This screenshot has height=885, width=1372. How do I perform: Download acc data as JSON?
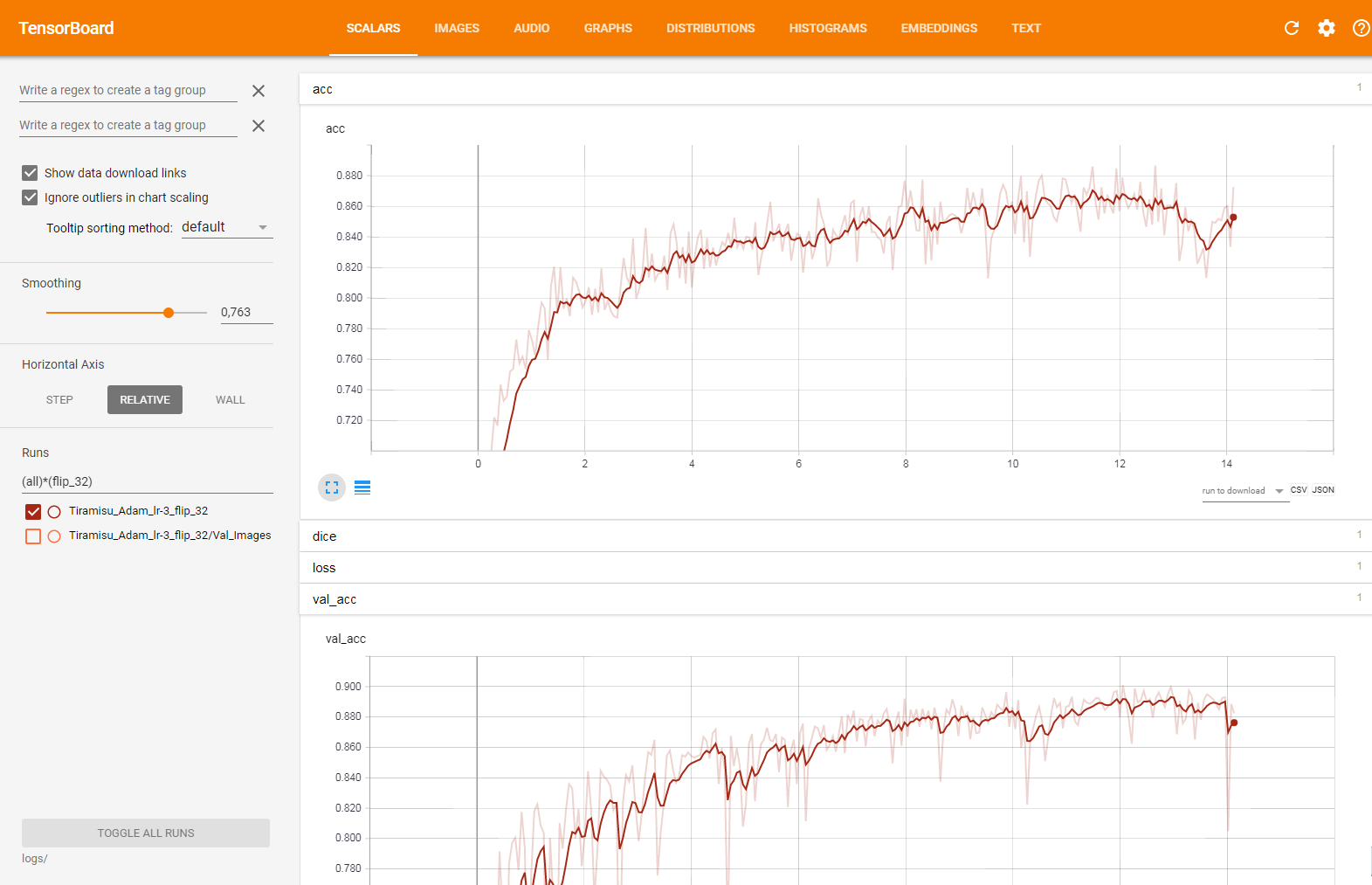coord(1323,490)
